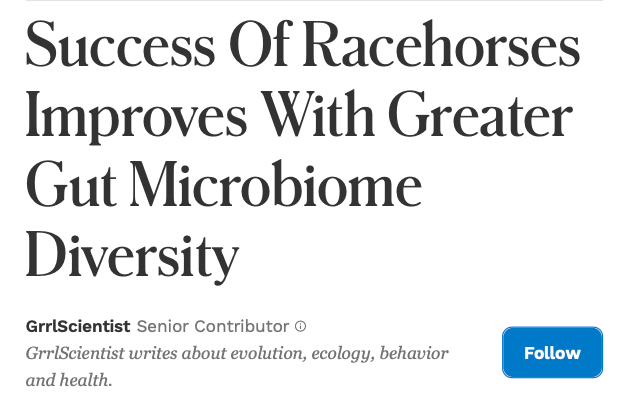Click the info icon beside Senior Contributor
Image resolution: width=626 pixels, height=402 pixels.
tap(301, 327)
